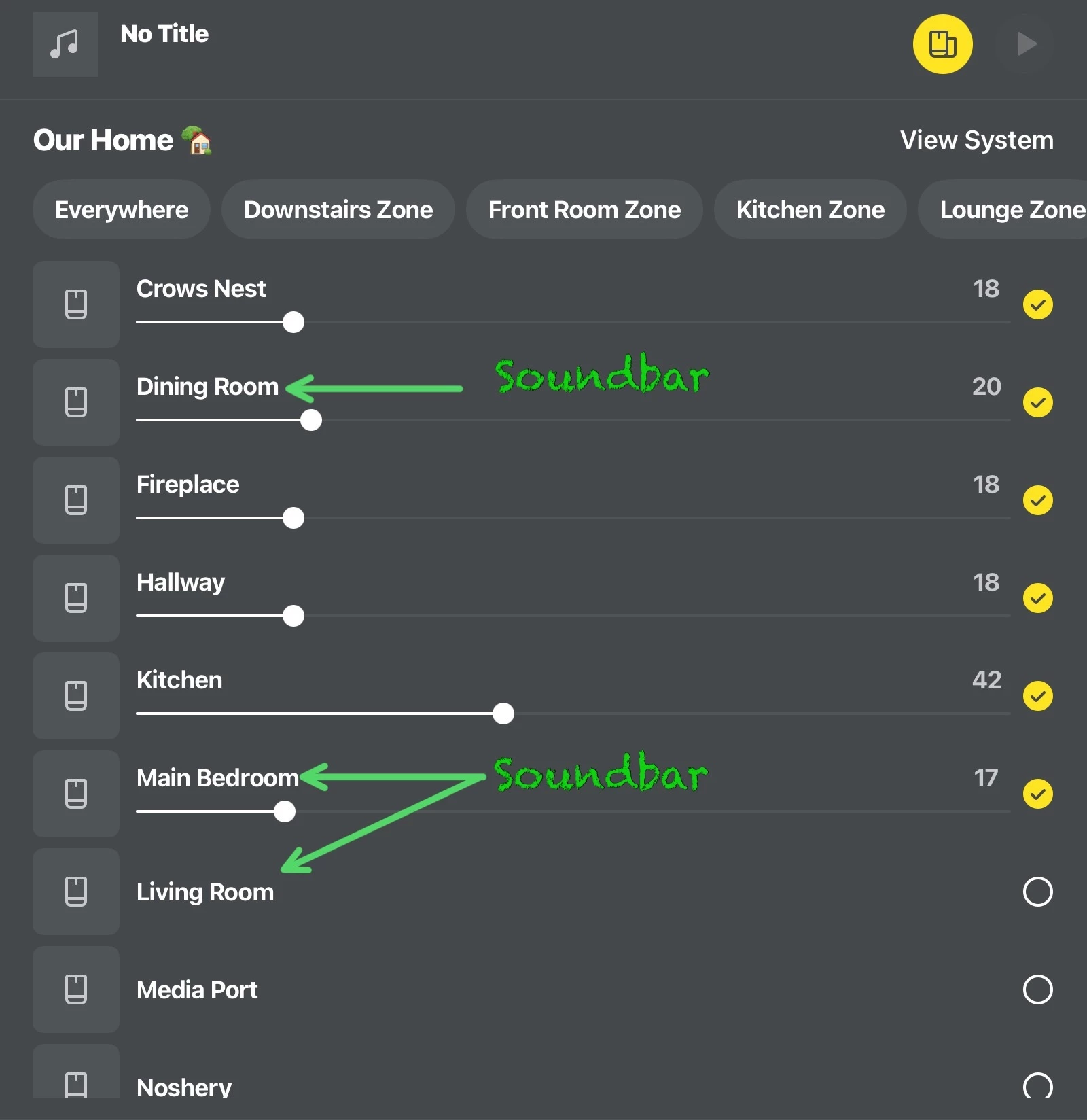The width and height of the screenshot is (1087, 1120).
Task: Click the music note album thumbnail
Action: (x=65, y=44)
